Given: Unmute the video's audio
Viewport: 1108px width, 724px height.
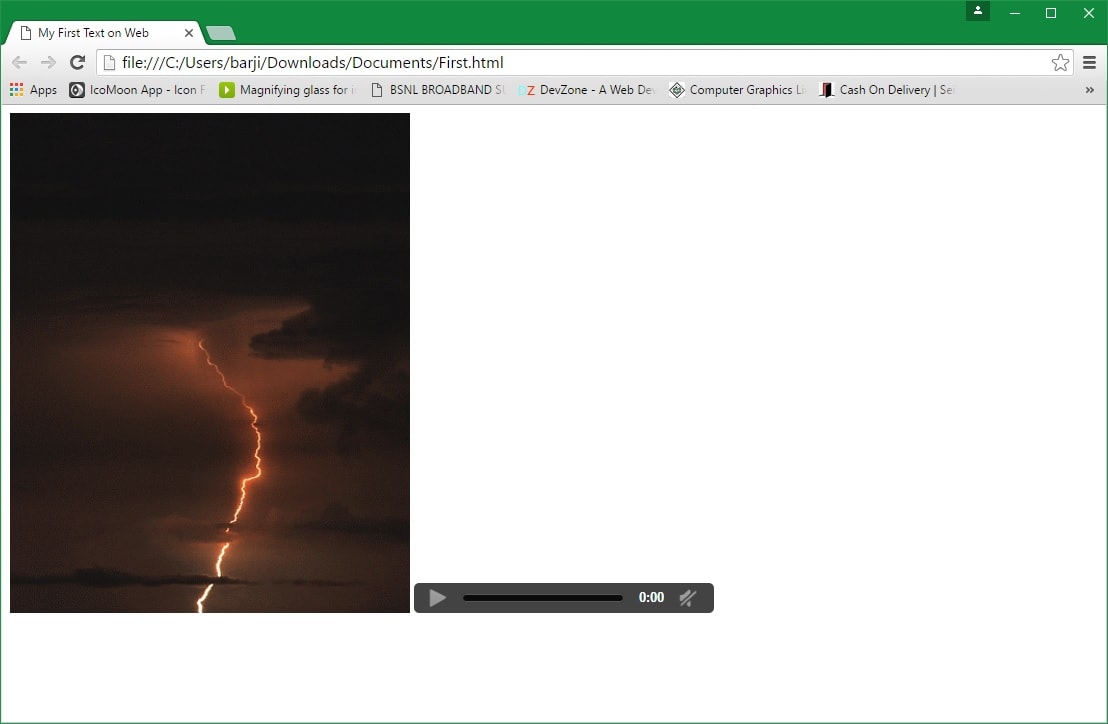Looking at the screenshot, I should [688, 597].
